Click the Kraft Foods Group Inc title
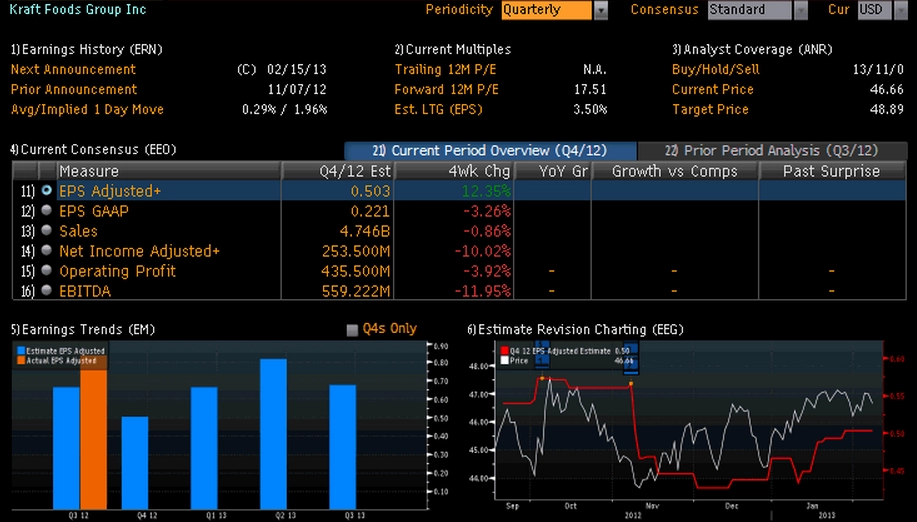 [78, 9]
